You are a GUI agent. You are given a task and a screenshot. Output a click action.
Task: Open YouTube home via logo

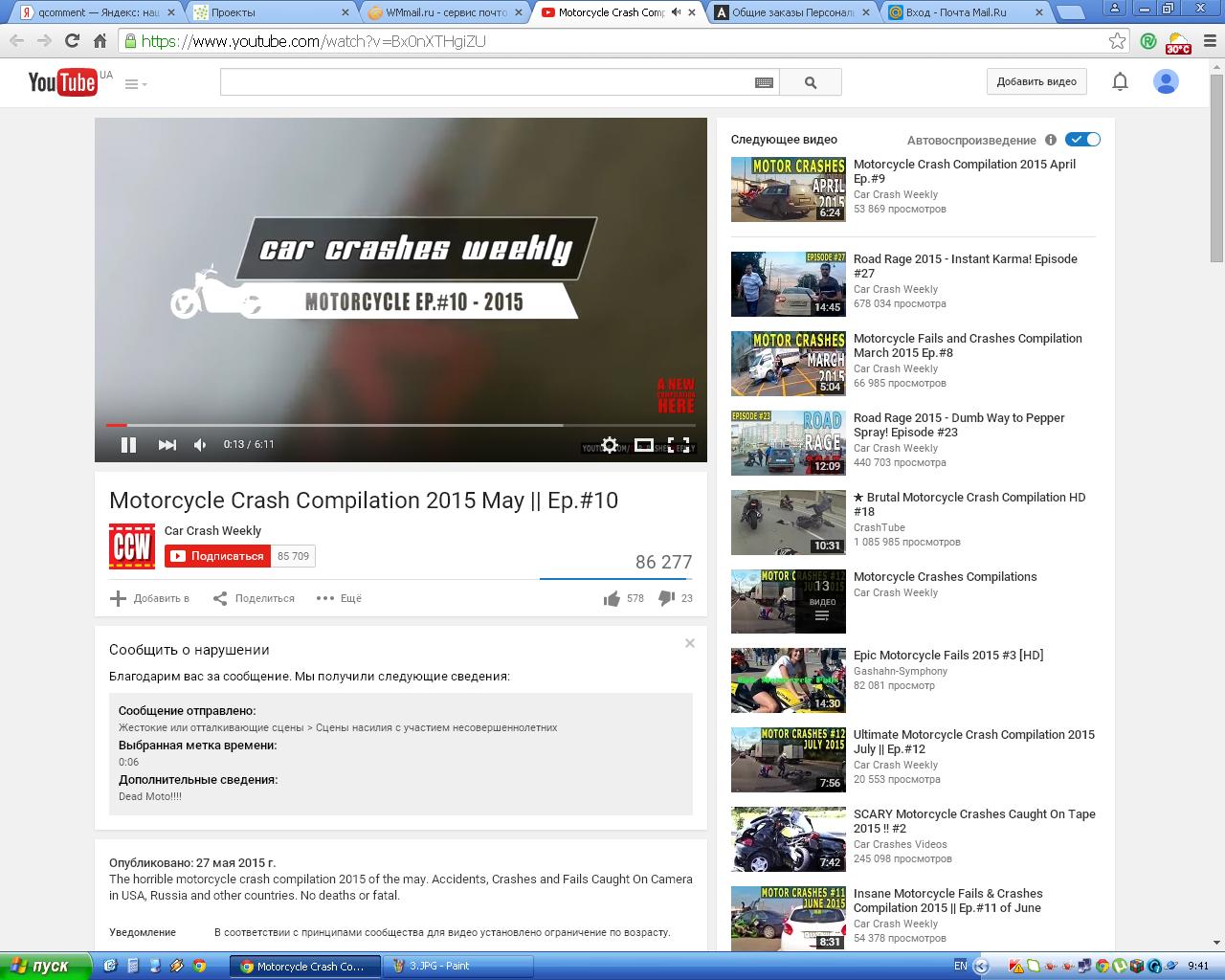[x=63, y=82]
